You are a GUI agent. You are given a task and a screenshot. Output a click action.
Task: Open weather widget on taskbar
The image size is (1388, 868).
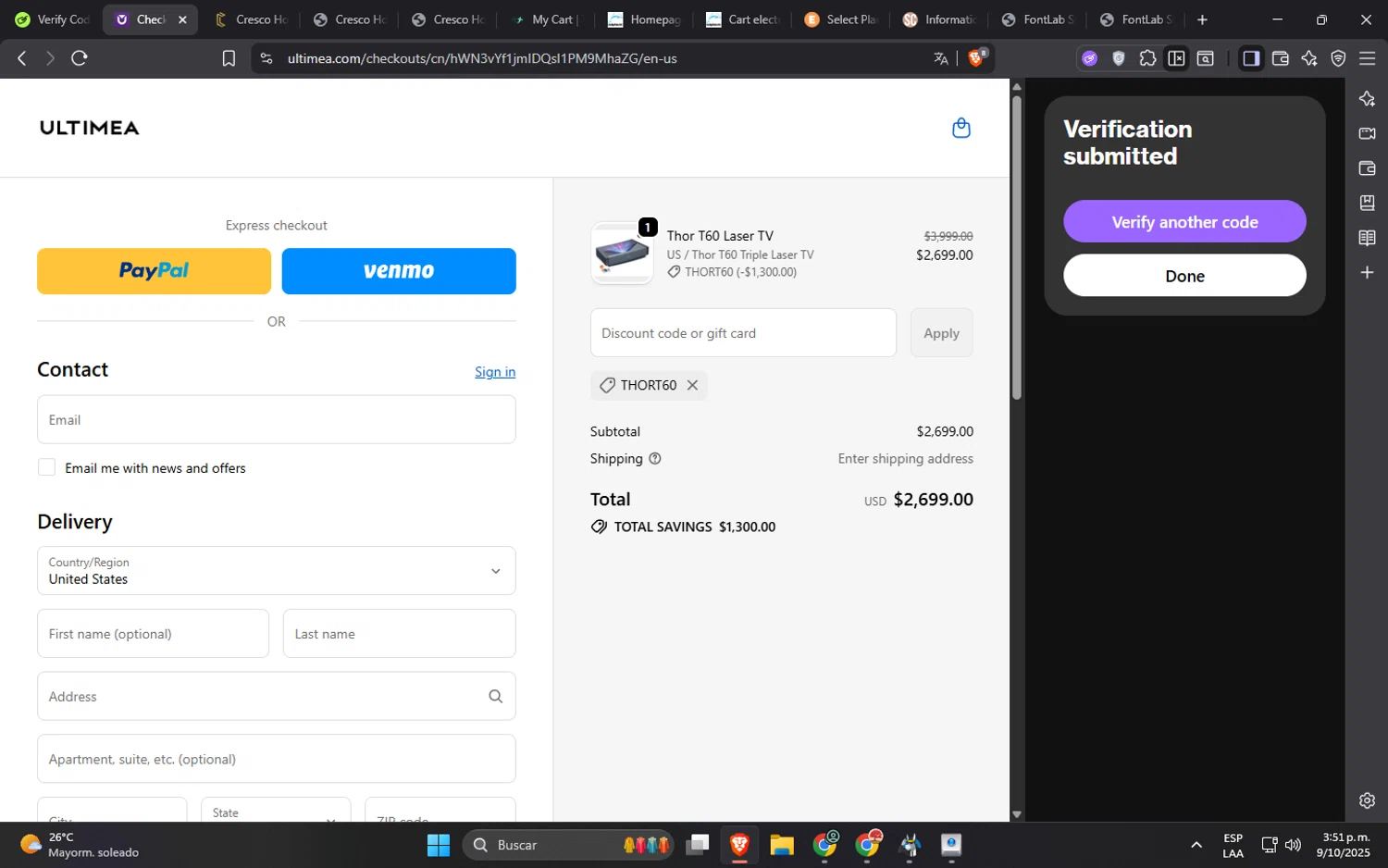coord(80,845)
